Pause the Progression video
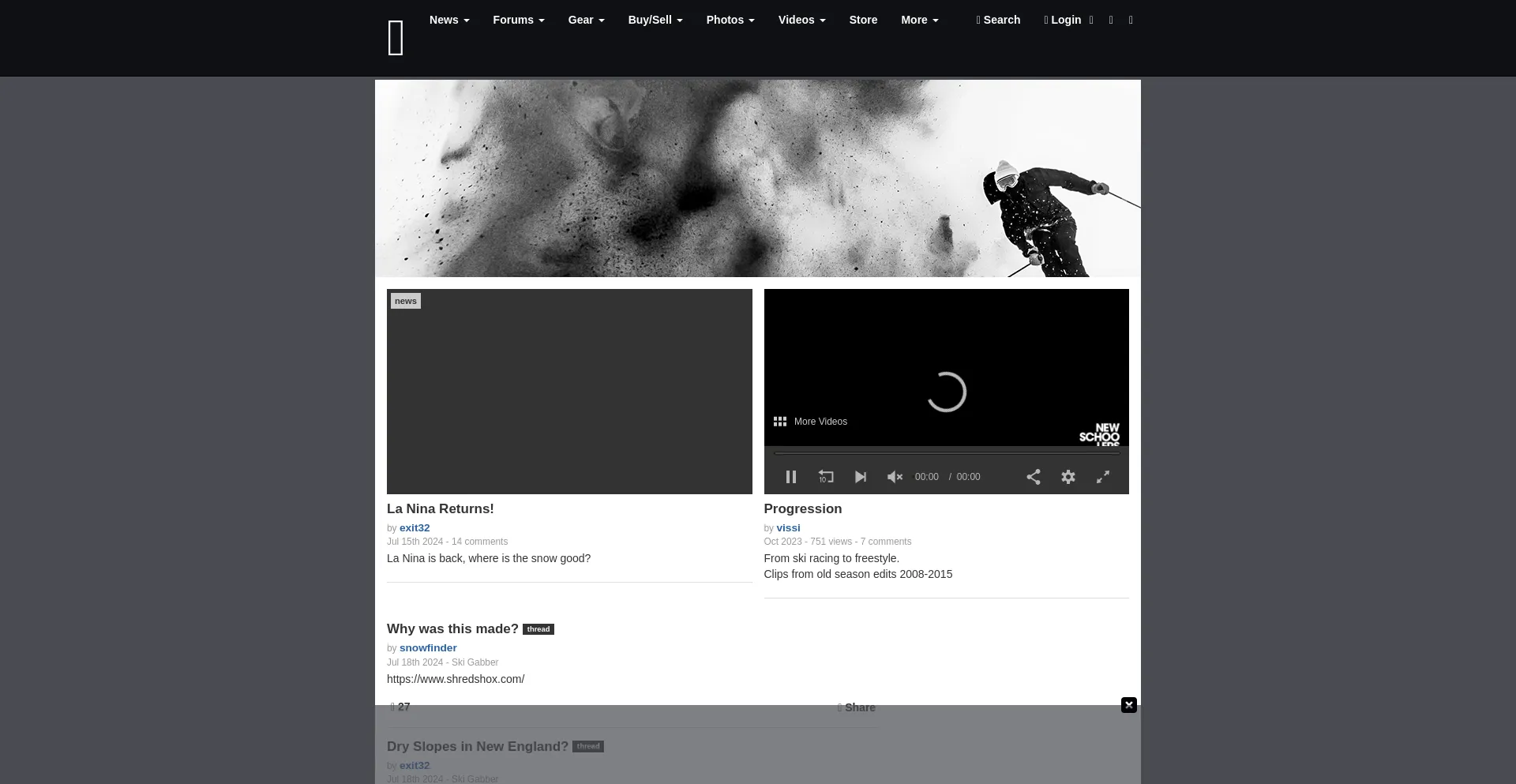The height and width of the screenshot is (784, 1516). [791, 477]
